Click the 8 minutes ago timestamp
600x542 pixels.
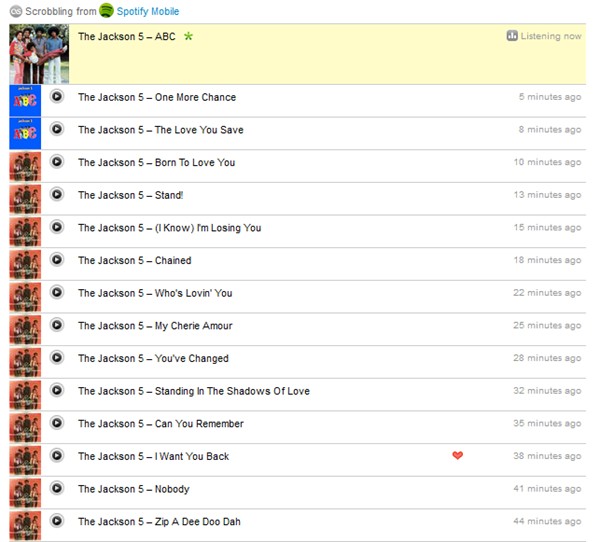(x=550, y=129)
